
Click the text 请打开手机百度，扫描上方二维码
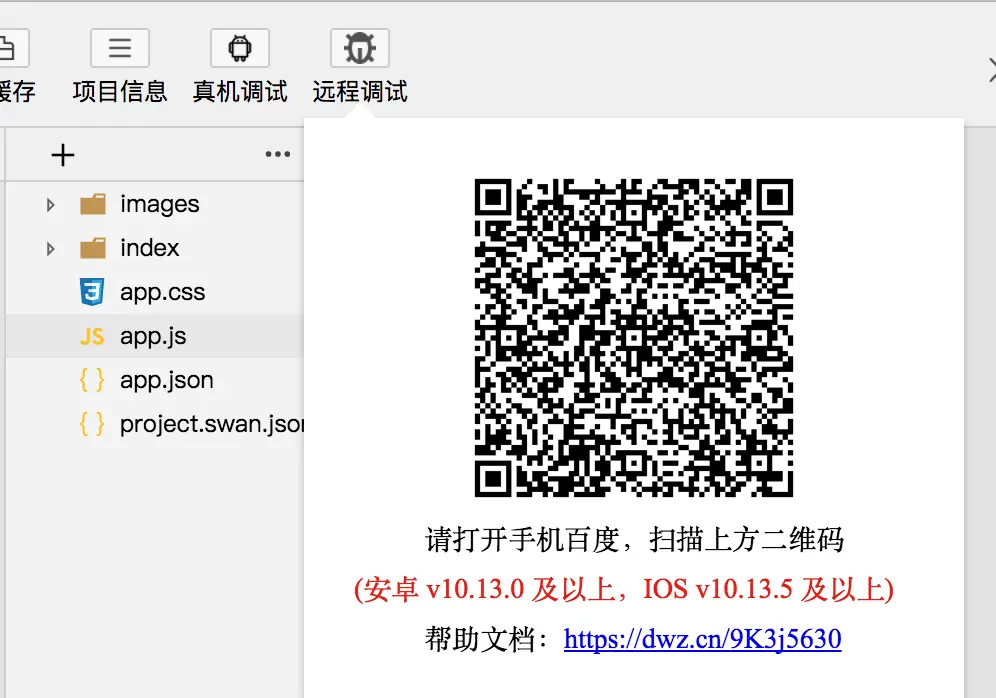pyautogui.click(x=635, y=540)
